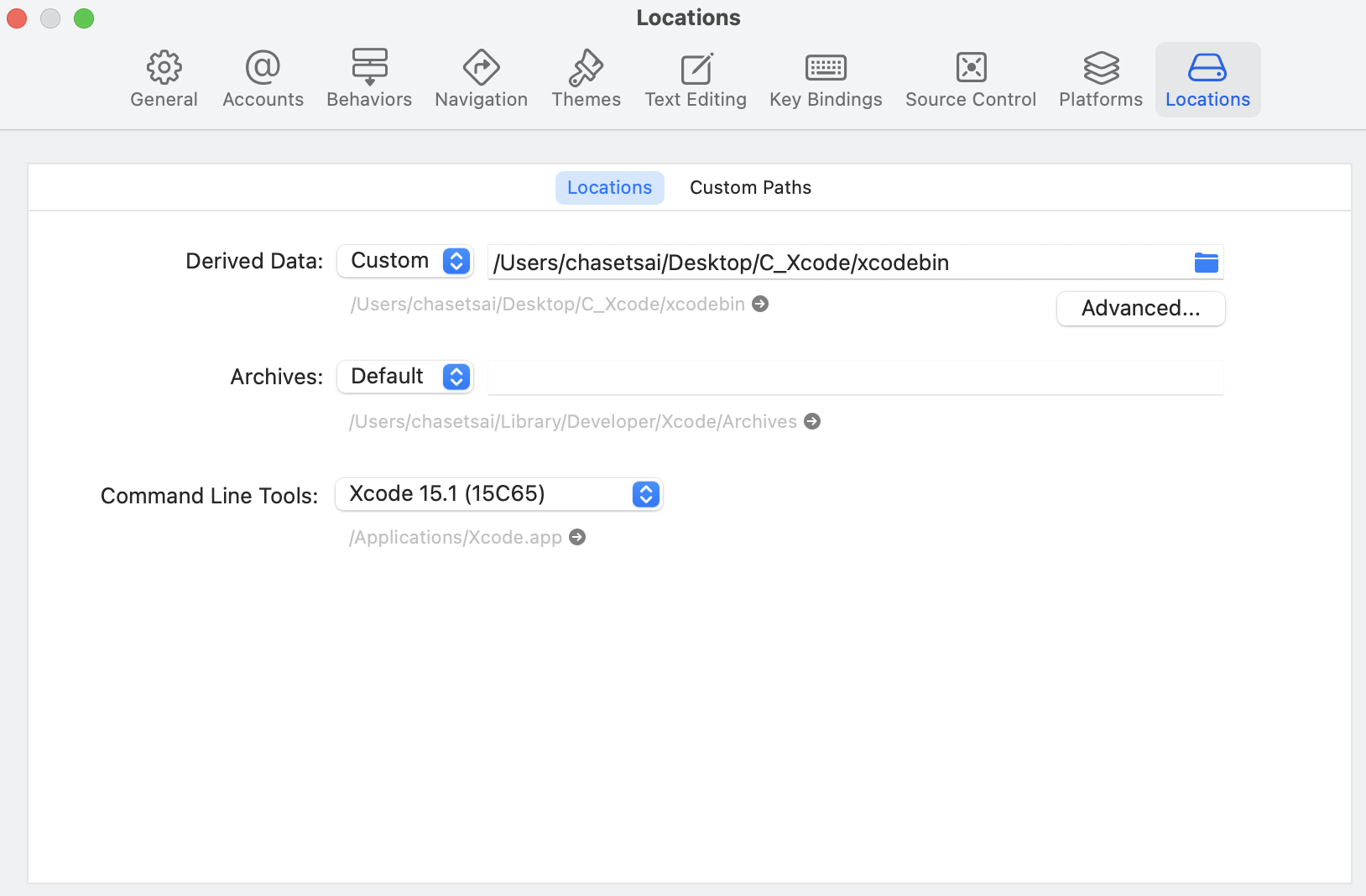The image size is (1366, 896).
Task: Click the gray Derived Data path text
Action: [x=548, y=304]
